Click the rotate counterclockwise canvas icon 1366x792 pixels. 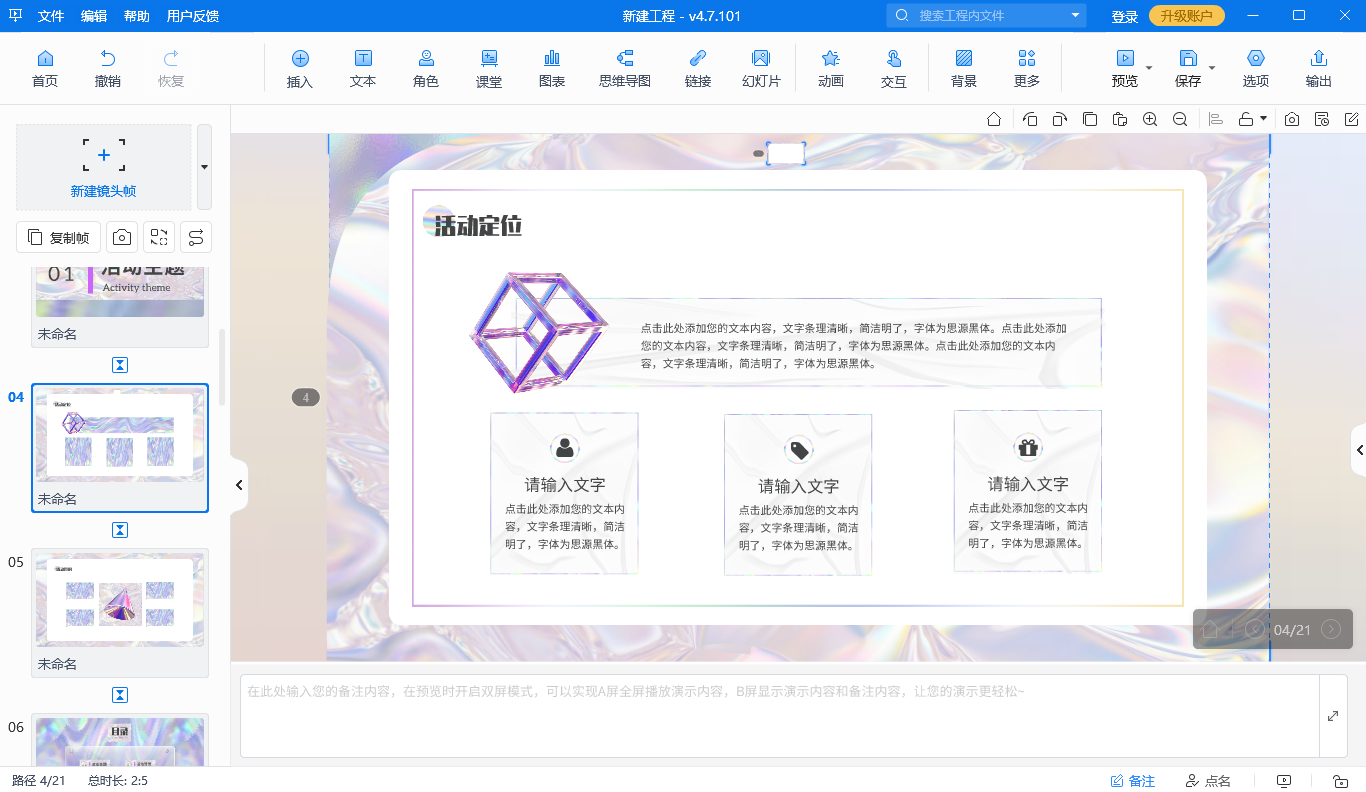pos(1030,119)
